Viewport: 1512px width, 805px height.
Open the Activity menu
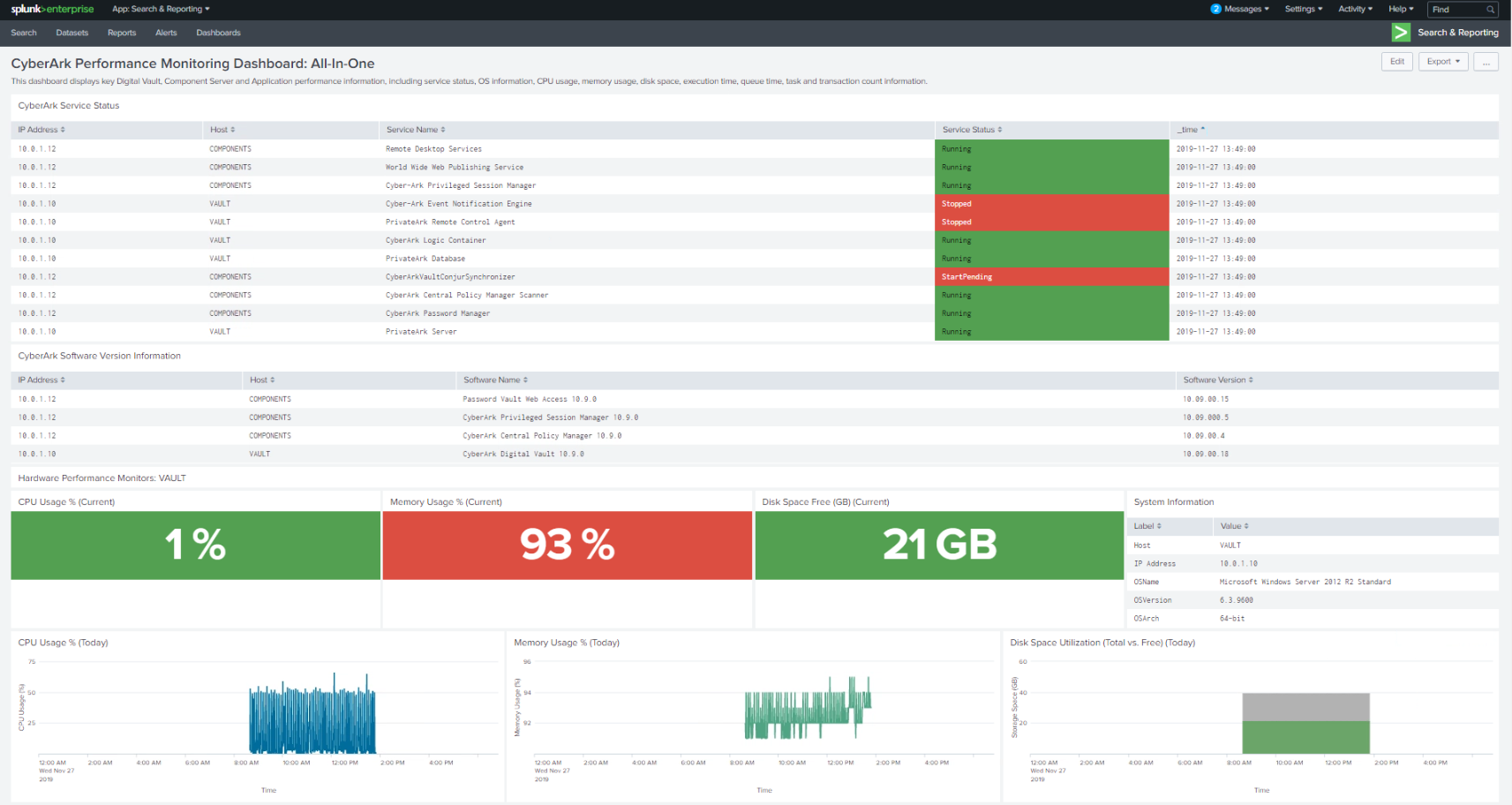(x=1355, y=9)
